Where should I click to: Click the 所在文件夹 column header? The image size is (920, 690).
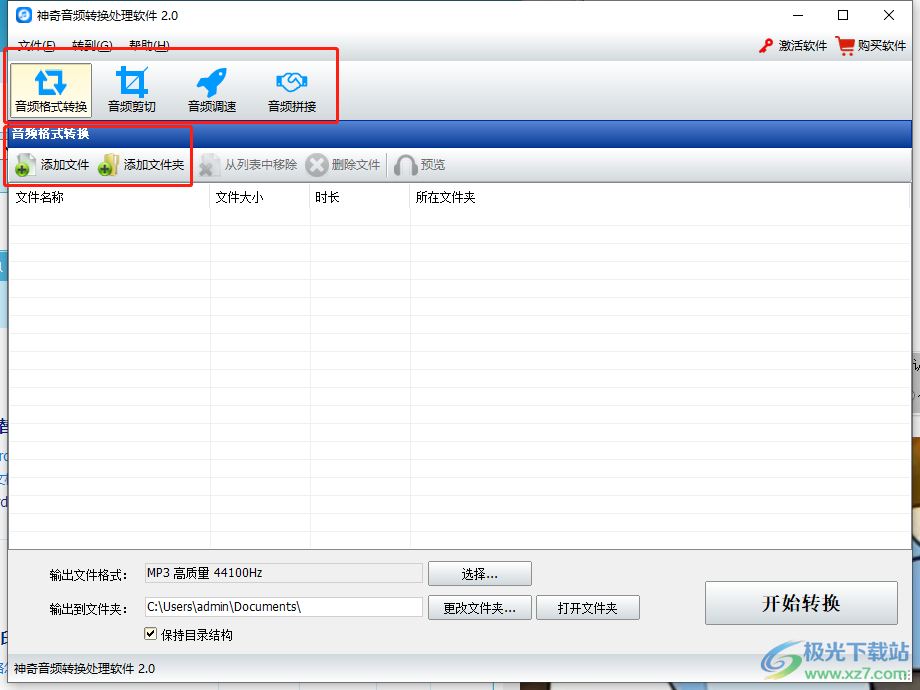[x=660, y=197]
